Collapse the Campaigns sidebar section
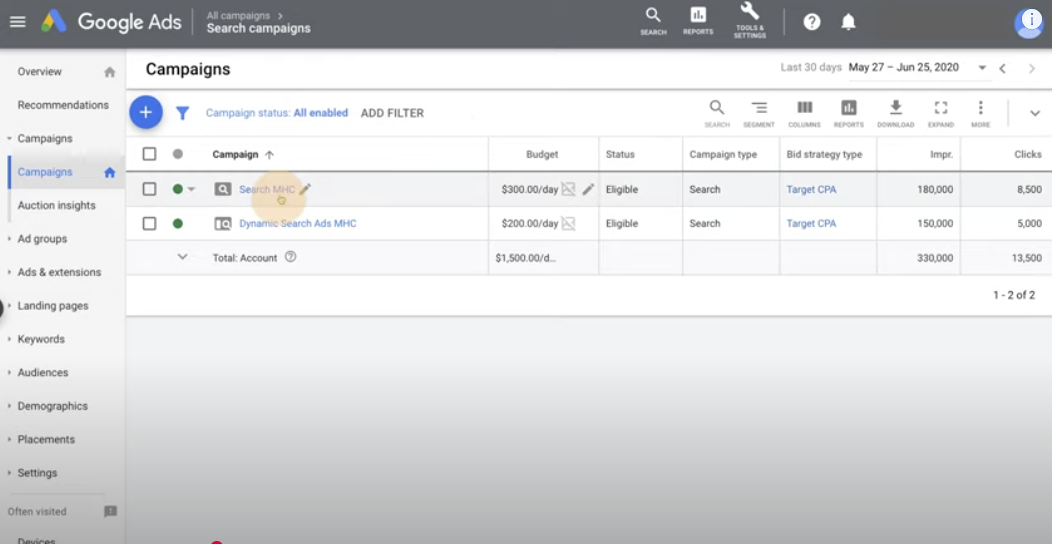The image size is (1052, 544). click(9, 139)
